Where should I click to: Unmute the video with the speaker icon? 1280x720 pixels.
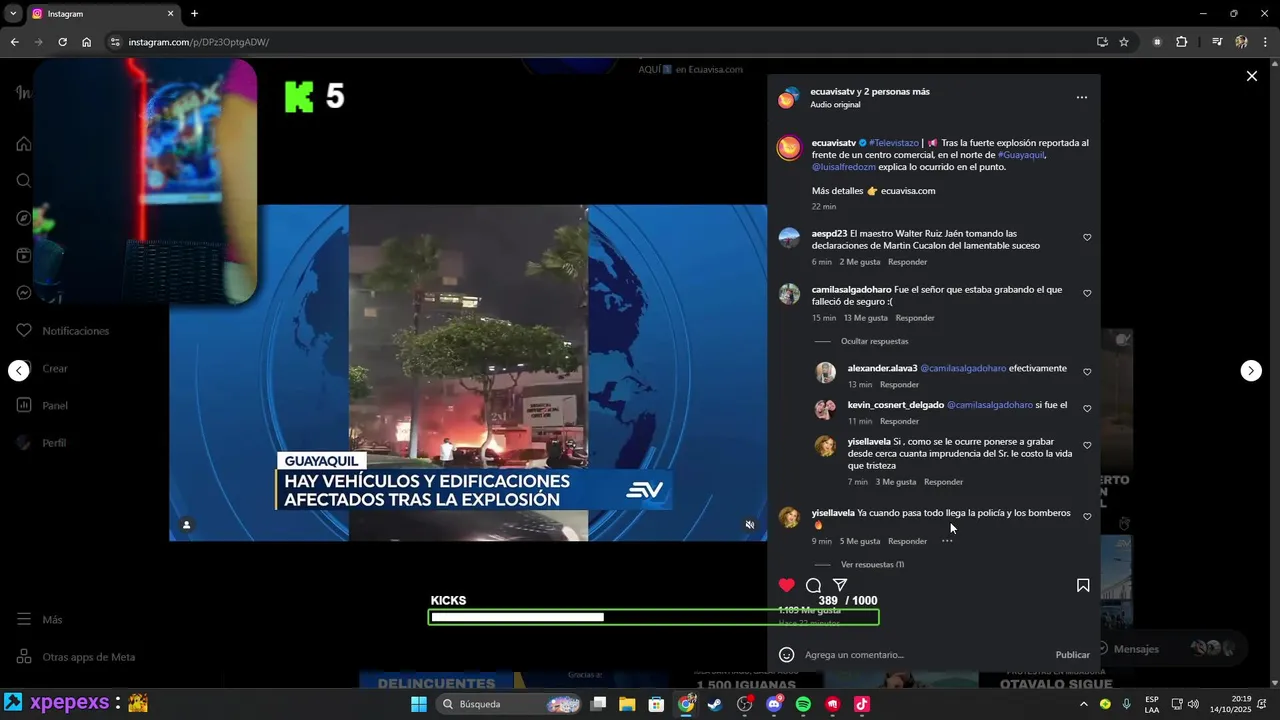pyautogui.click(x=750, y=524)
